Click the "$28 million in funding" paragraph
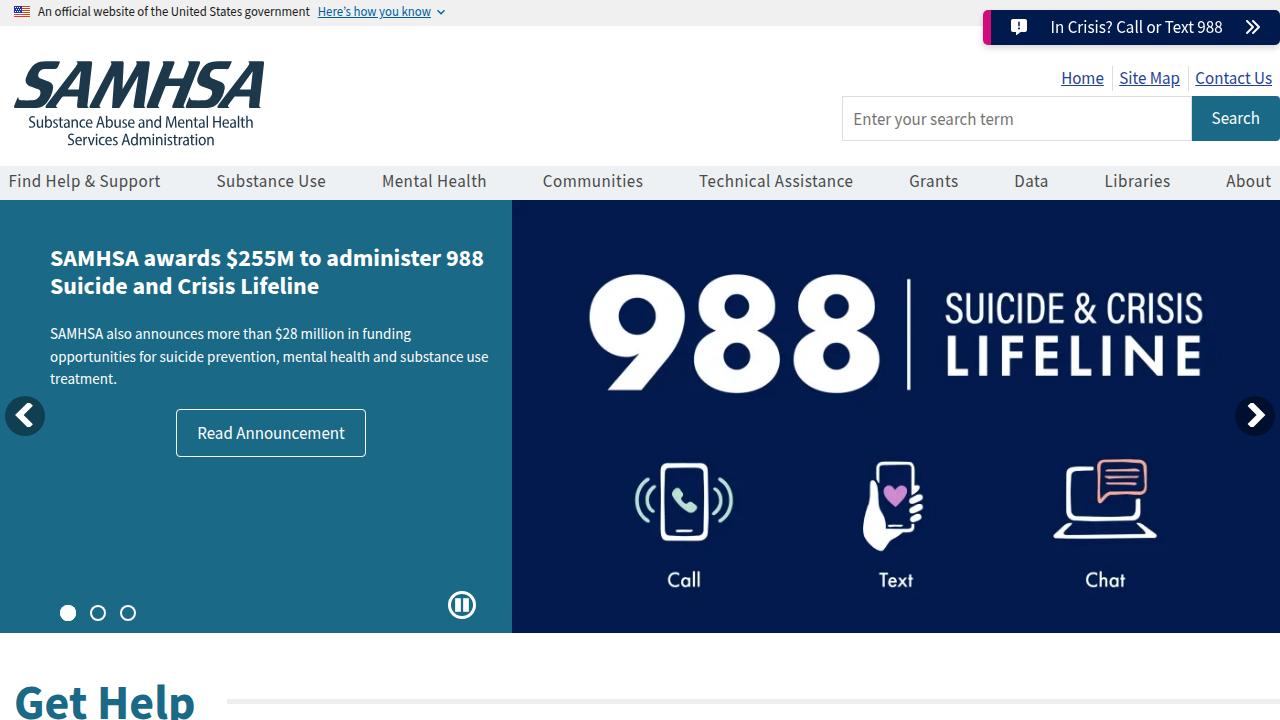 tap(269, 356)
